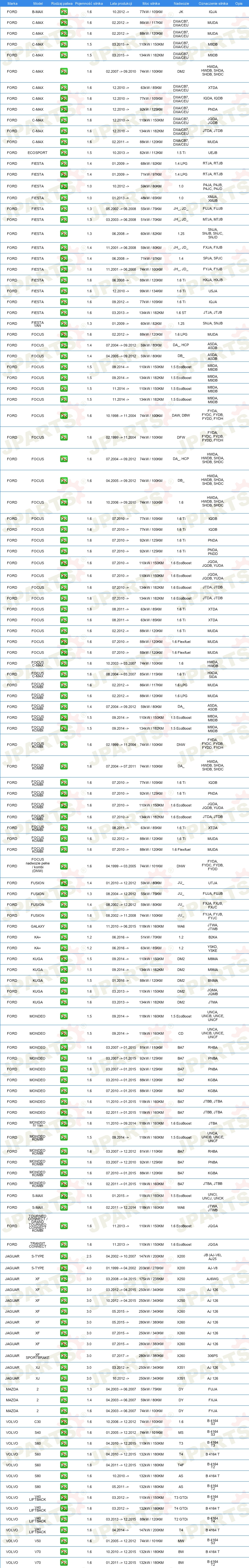
Task: Click the fuel icon for TRANSIT CONNECT
Action: (x=64, y=1245)
